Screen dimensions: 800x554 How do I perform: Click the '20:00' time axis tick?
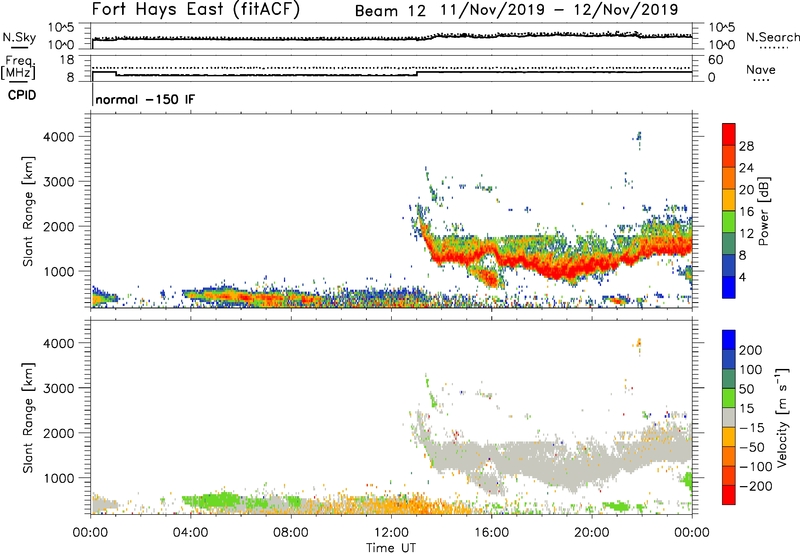point(592,533)
